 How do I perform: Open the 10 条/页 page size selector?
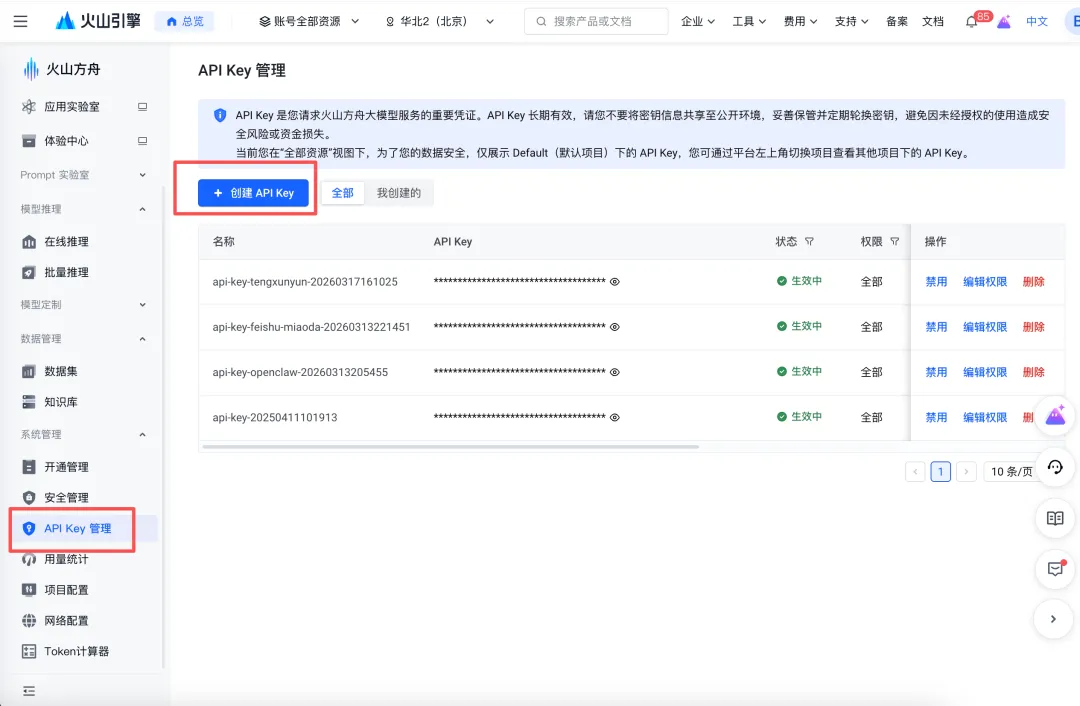pyautogui.click(x=1011, y=472)
